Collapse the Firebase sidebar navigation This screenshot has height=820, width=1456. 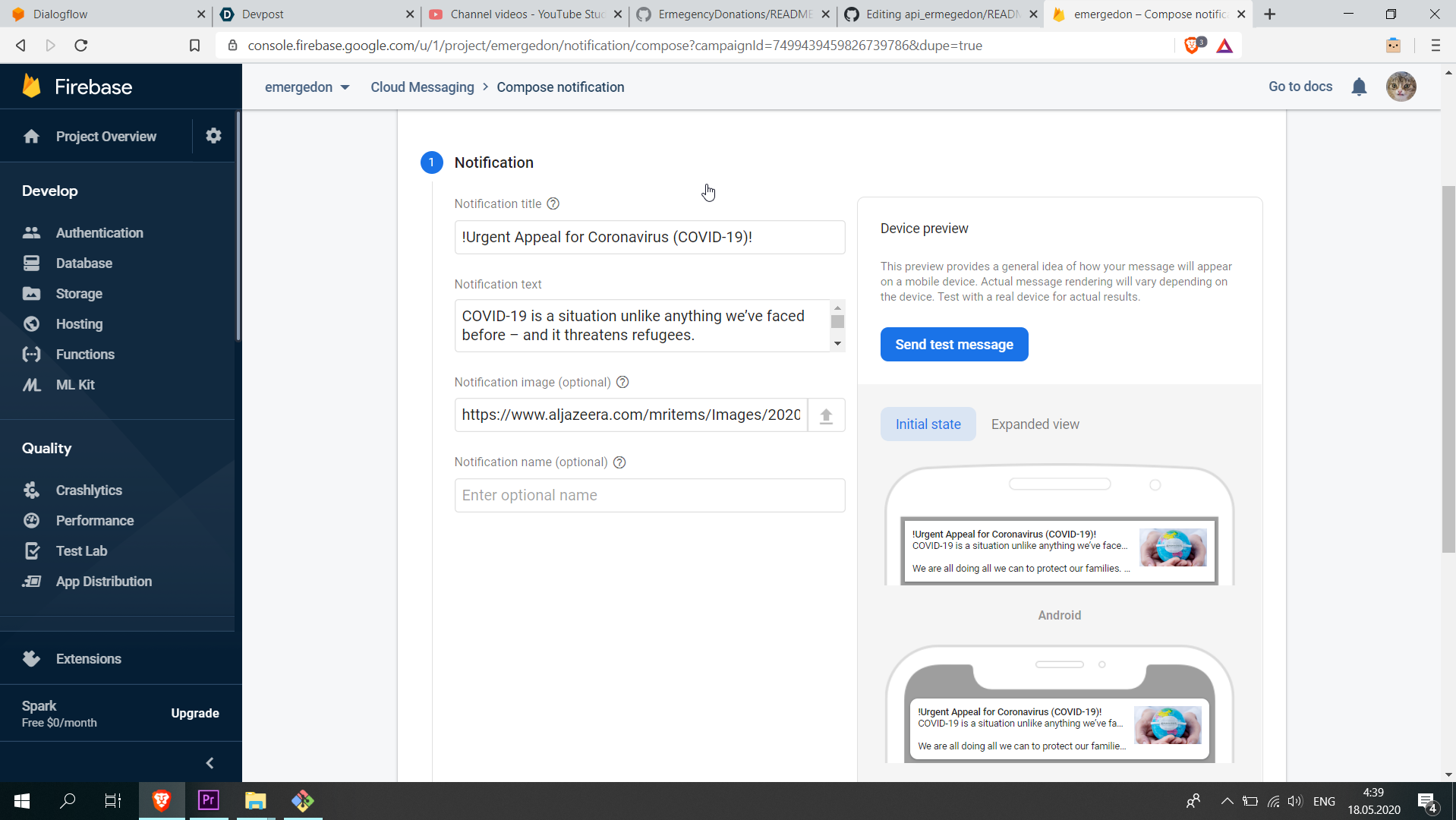point(210,763)
